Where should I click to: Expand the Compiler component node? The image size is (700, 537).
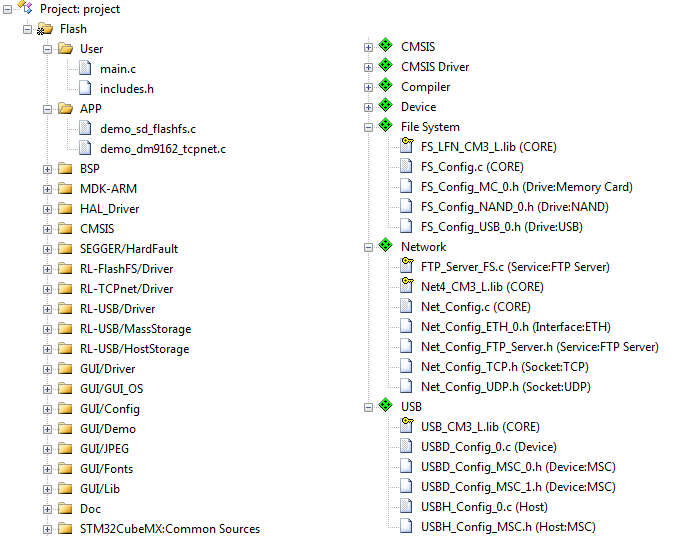click(368, 87)
